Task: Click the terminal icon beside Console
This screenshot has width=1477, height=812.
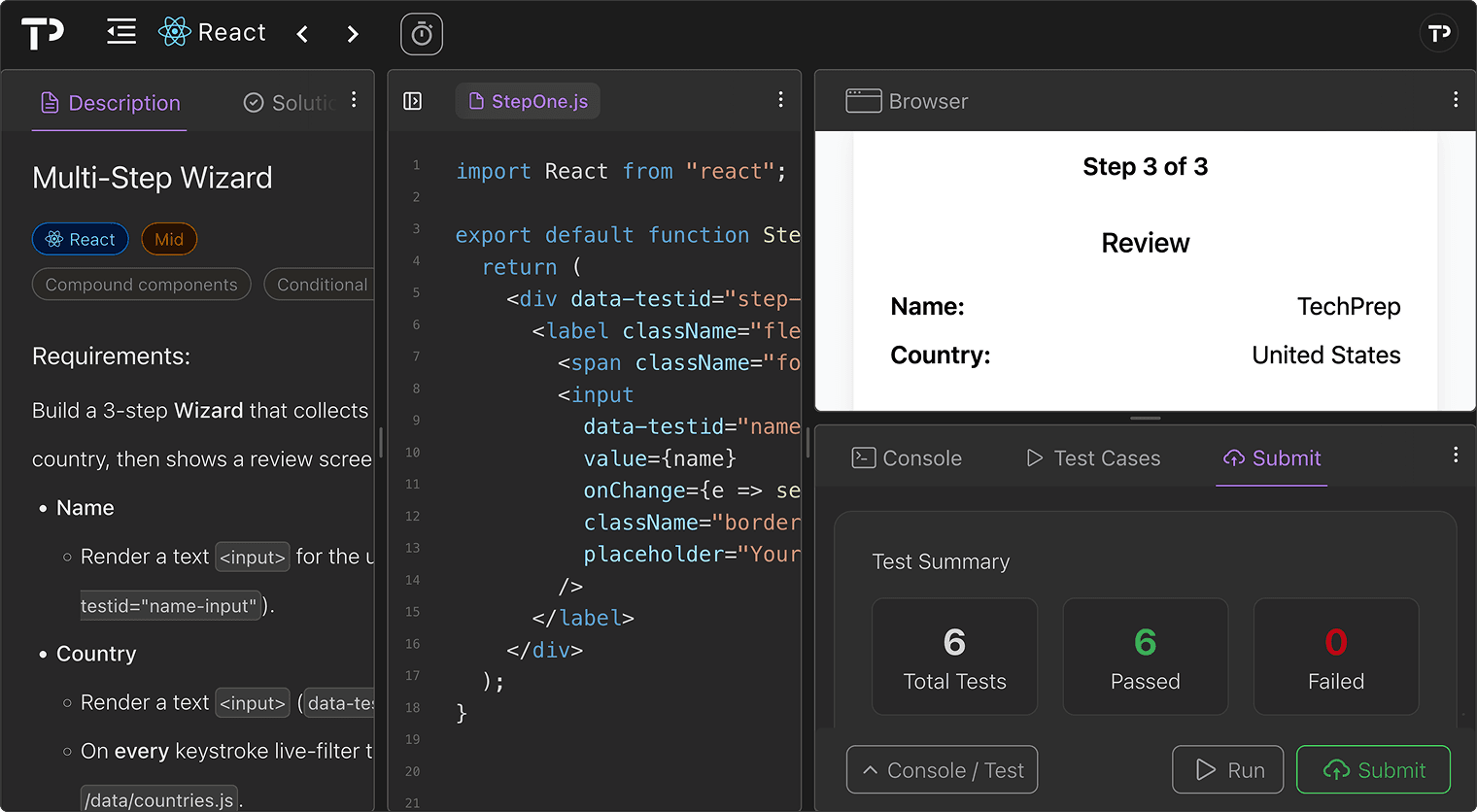Action: click(864, 457)
